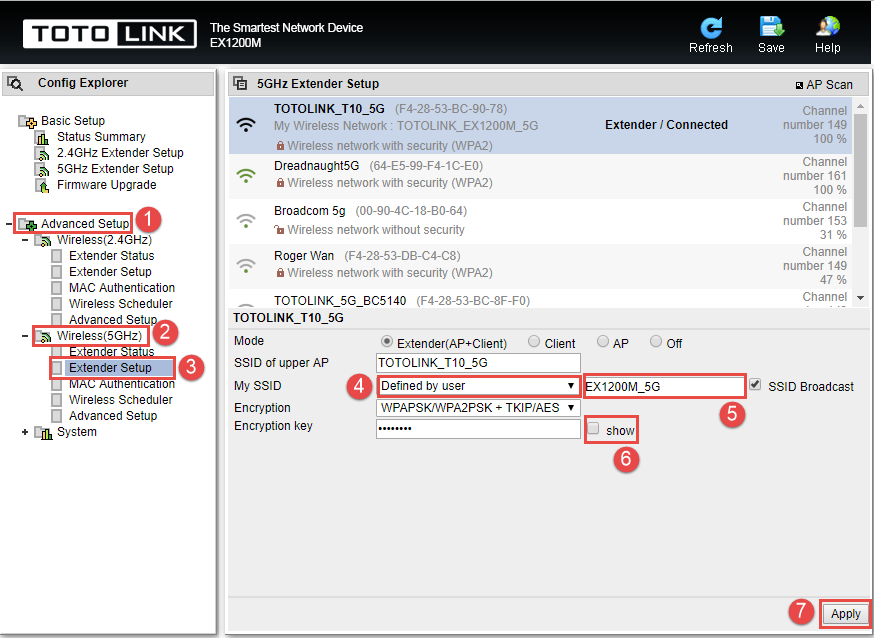The image size is (874, 638).
Task: Open Wireless Scheduler under Wireless(5GHz)
Action: pyautogui.click(x=121, y=400)
